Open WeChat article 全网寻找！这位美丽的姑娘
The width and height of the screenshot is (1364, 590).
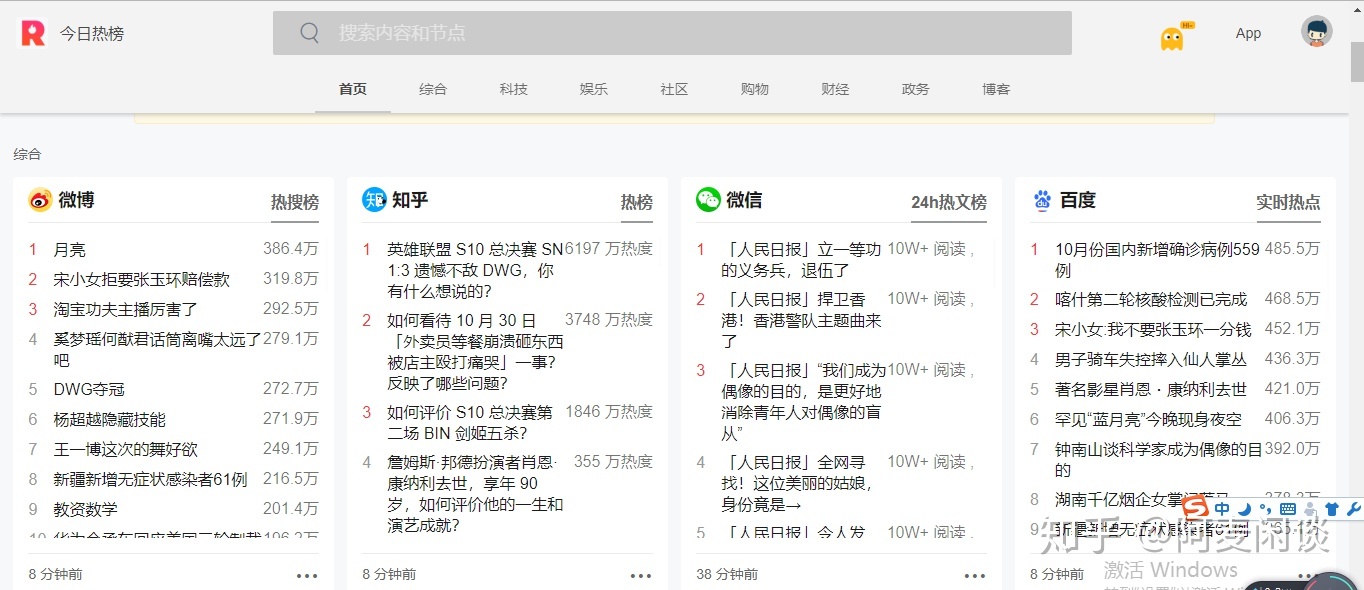click(797, 483)
